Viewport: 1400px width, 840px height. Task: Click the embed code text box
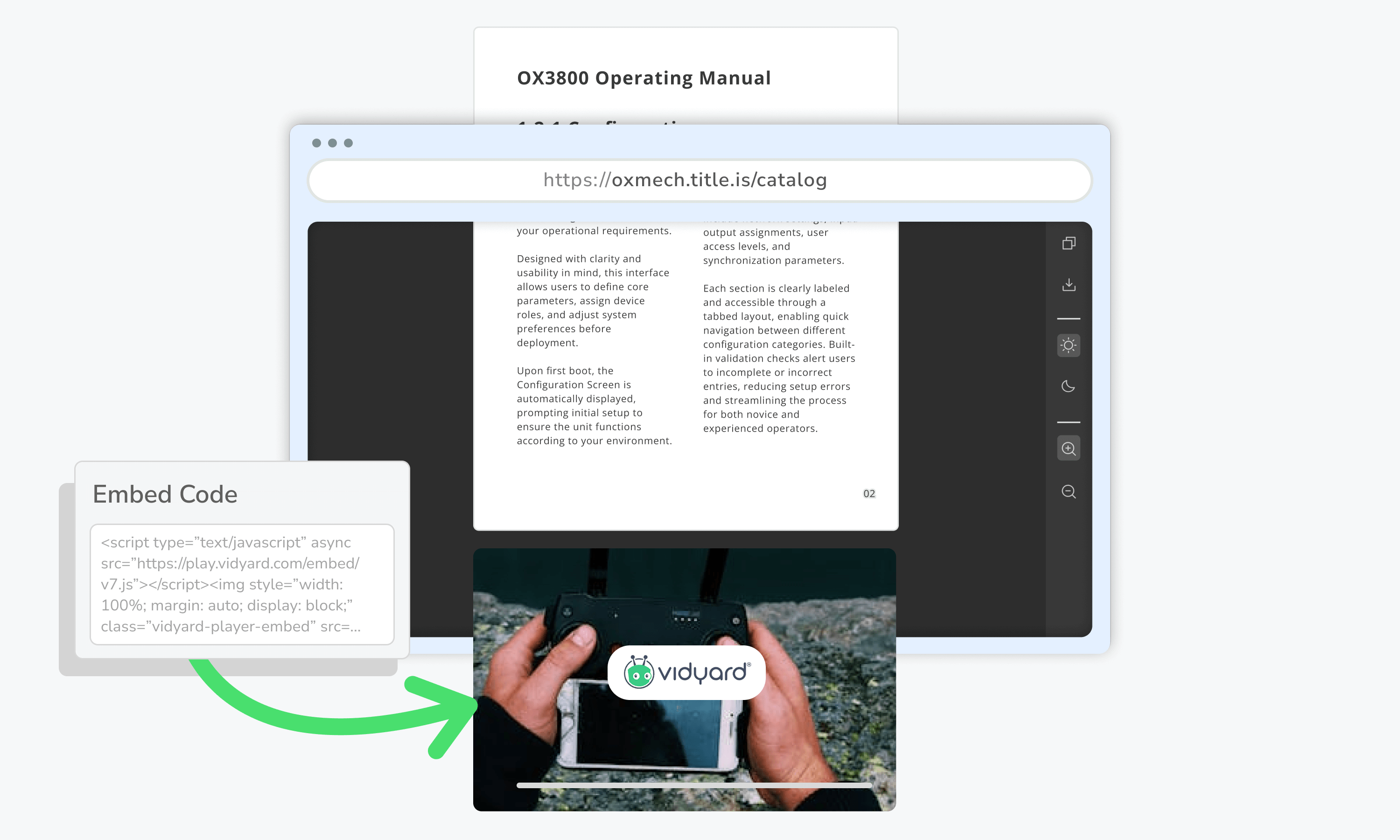(242, 584)
